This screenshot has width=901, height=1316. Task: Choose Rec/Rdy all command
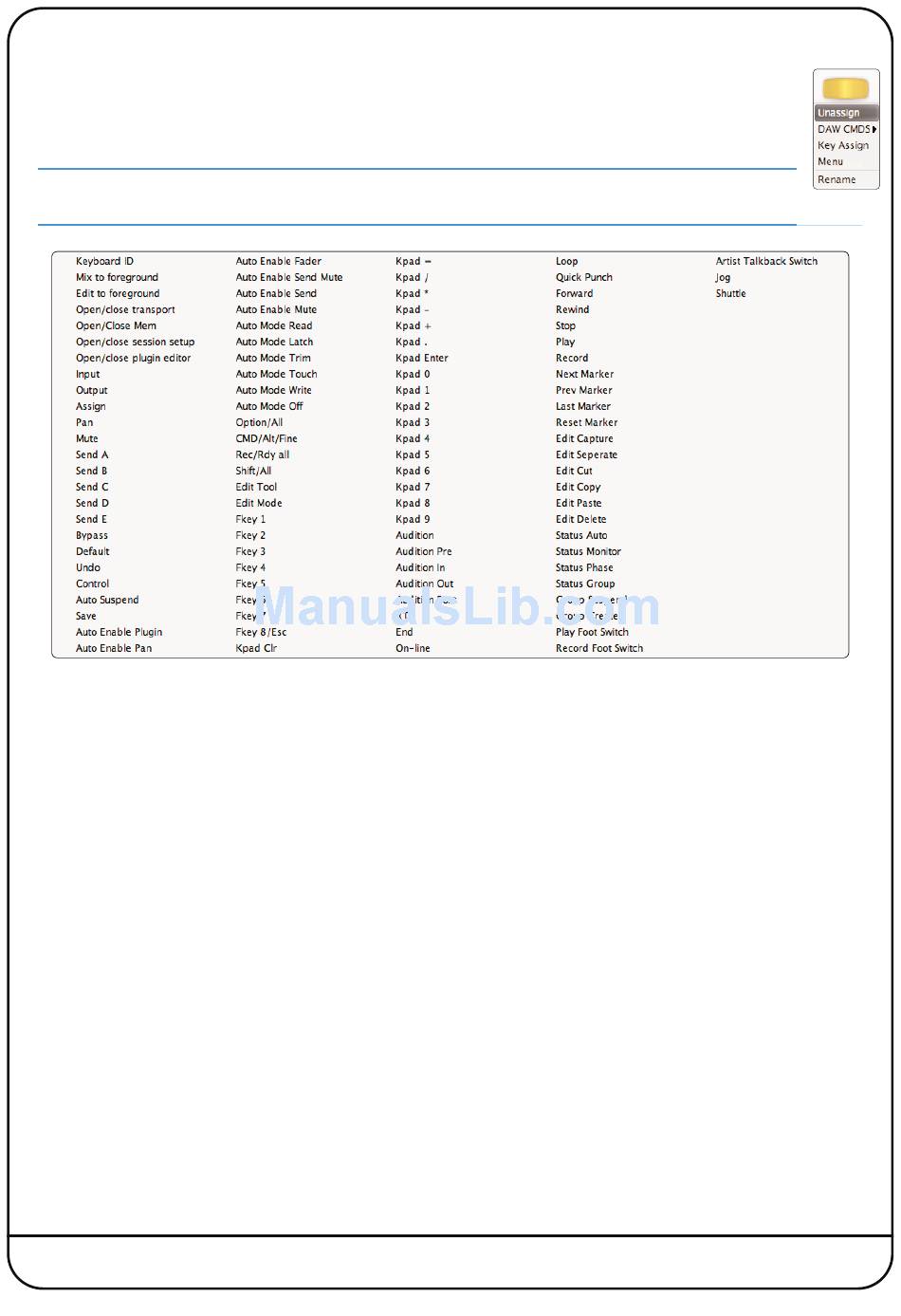pyautogui.click(x=263, y=454)
